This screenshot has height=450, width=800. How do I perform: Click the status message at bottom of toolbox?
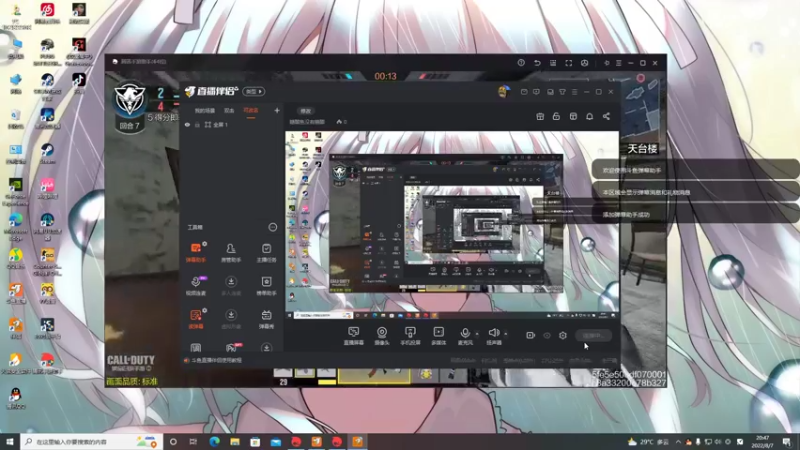[x=213, y=360]
